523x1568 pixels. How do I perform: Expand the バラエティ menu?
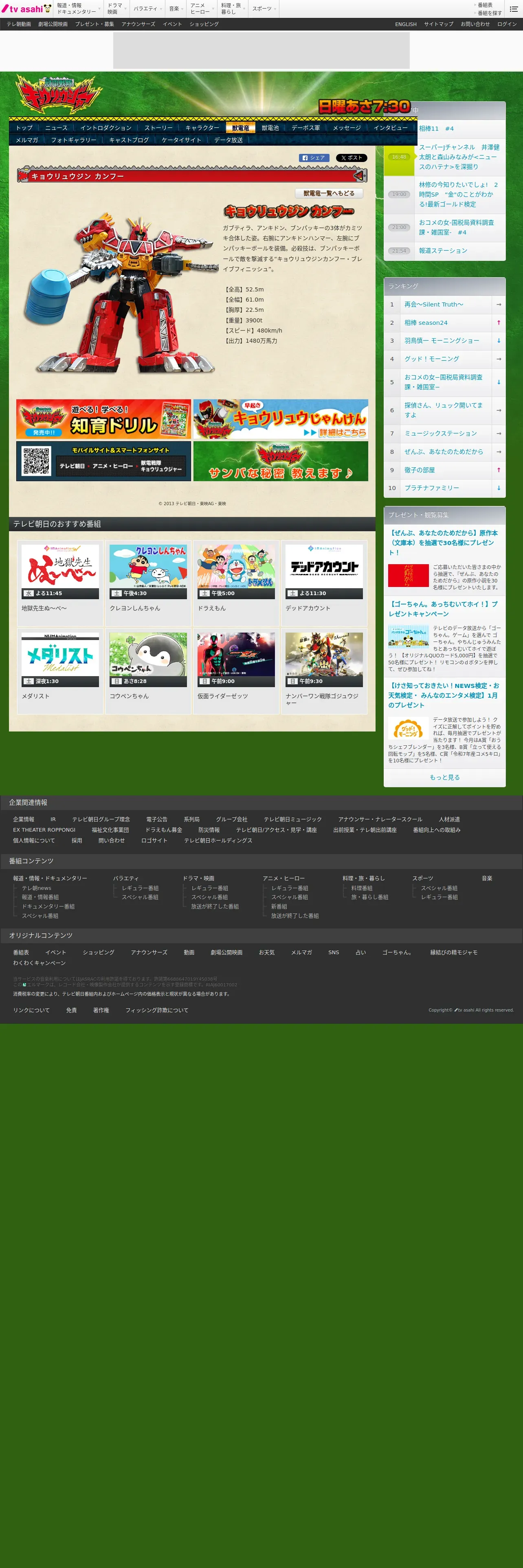click(147, 9)
